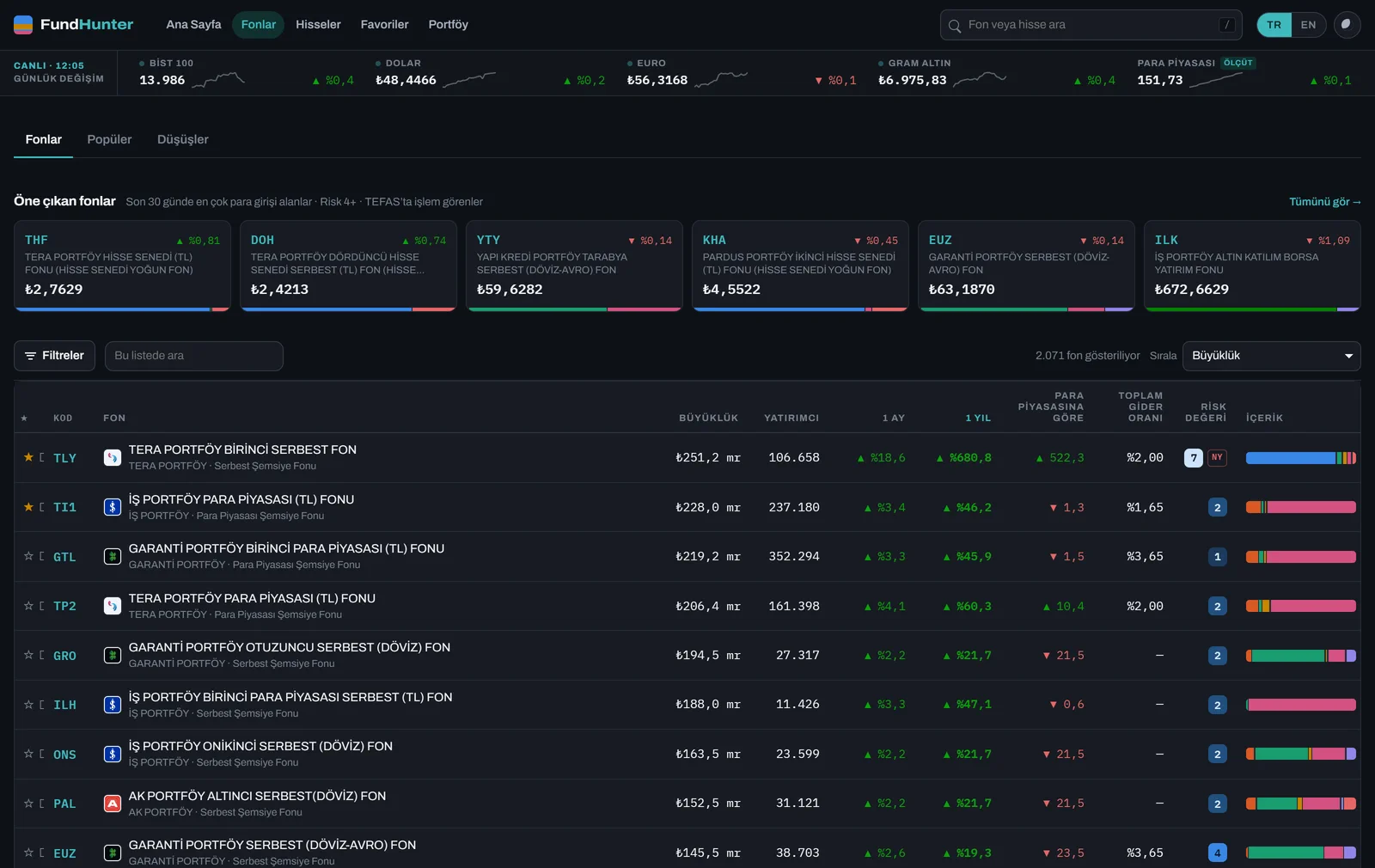Open the THF featured fund card
Image resolution: width=1375 pixels, height=868 pixels.
point(122,266)
